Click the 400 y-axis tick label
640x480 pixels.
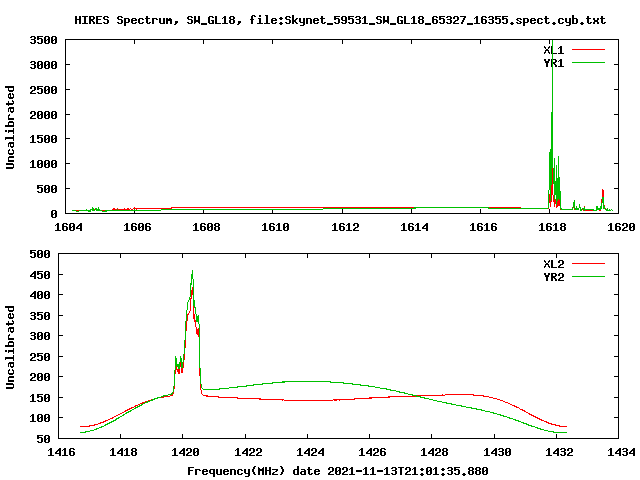(40, 295)
